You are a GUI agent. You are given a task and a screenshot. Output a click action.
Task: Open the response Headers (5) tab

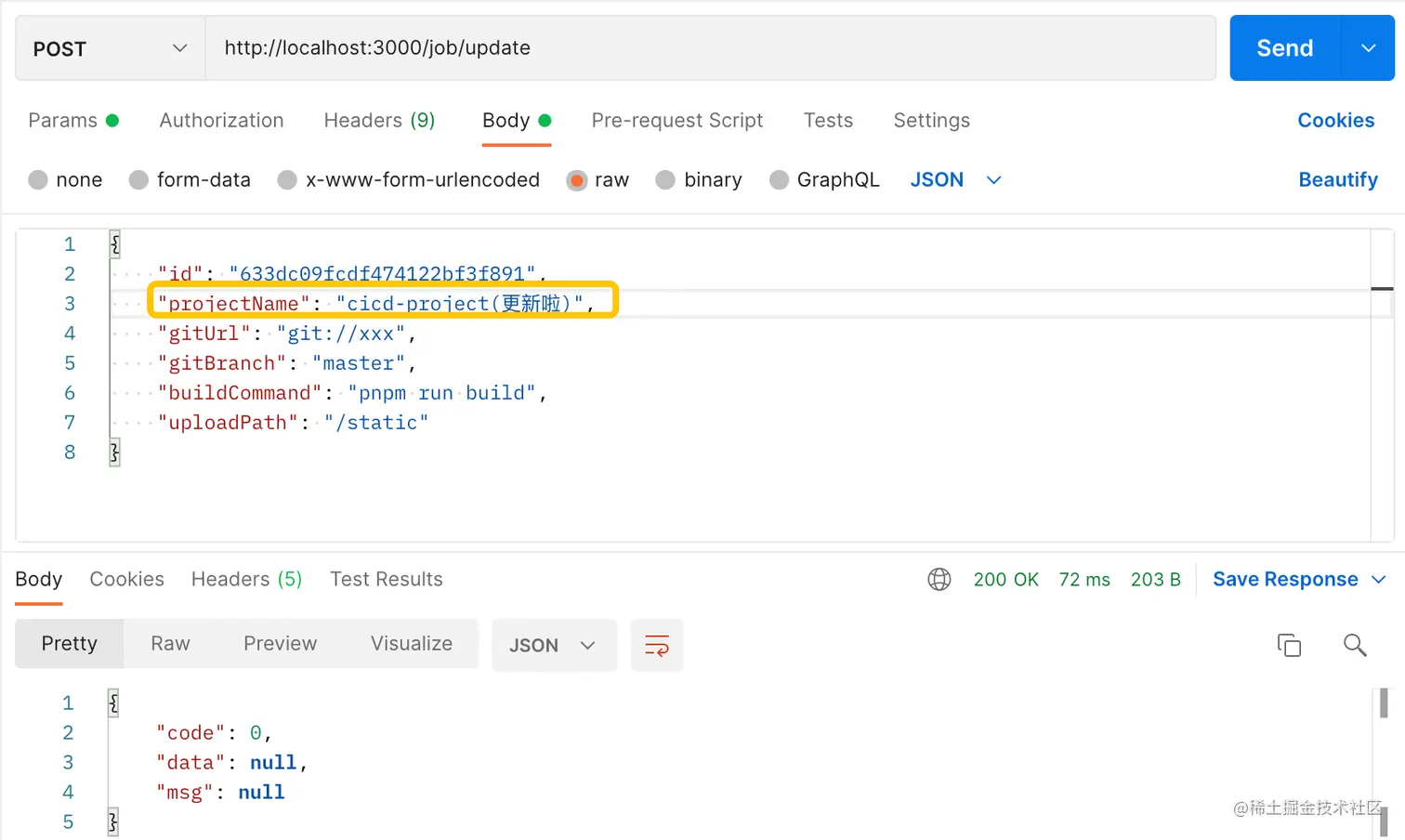point(246,580)
